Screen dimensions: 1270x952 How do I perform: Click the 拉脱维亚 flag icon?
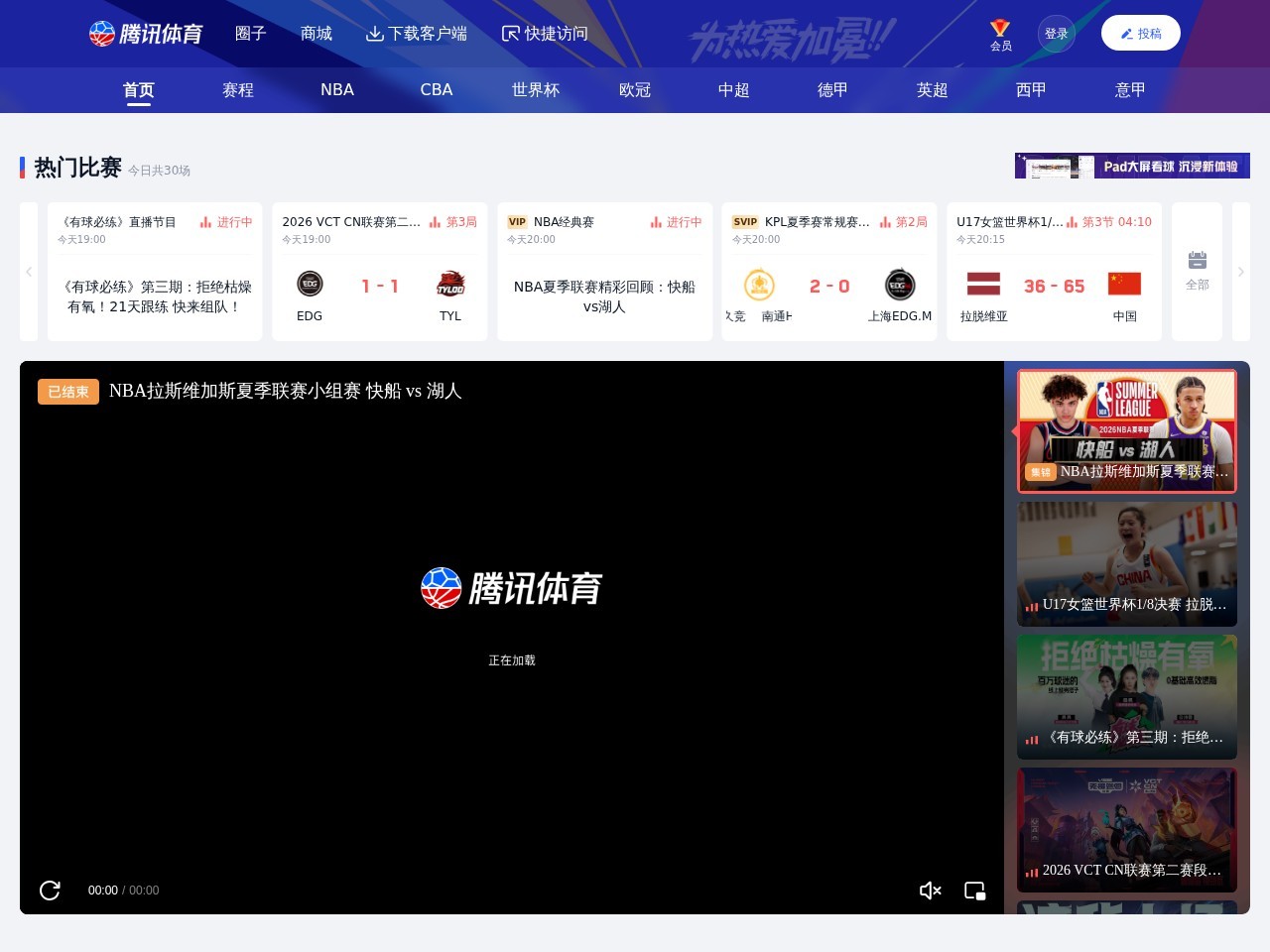click(983, 284)
